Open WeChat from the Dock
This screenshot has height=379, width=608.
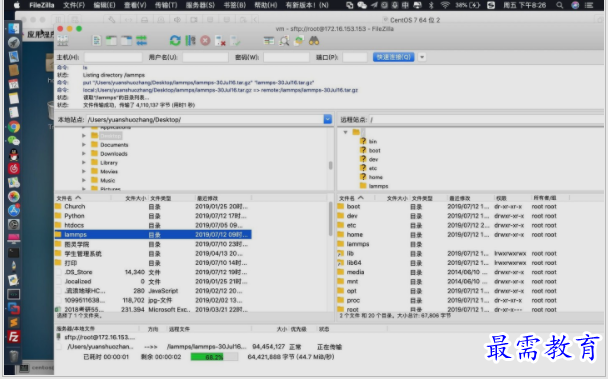pyautogui.click(x=14, y=141)
